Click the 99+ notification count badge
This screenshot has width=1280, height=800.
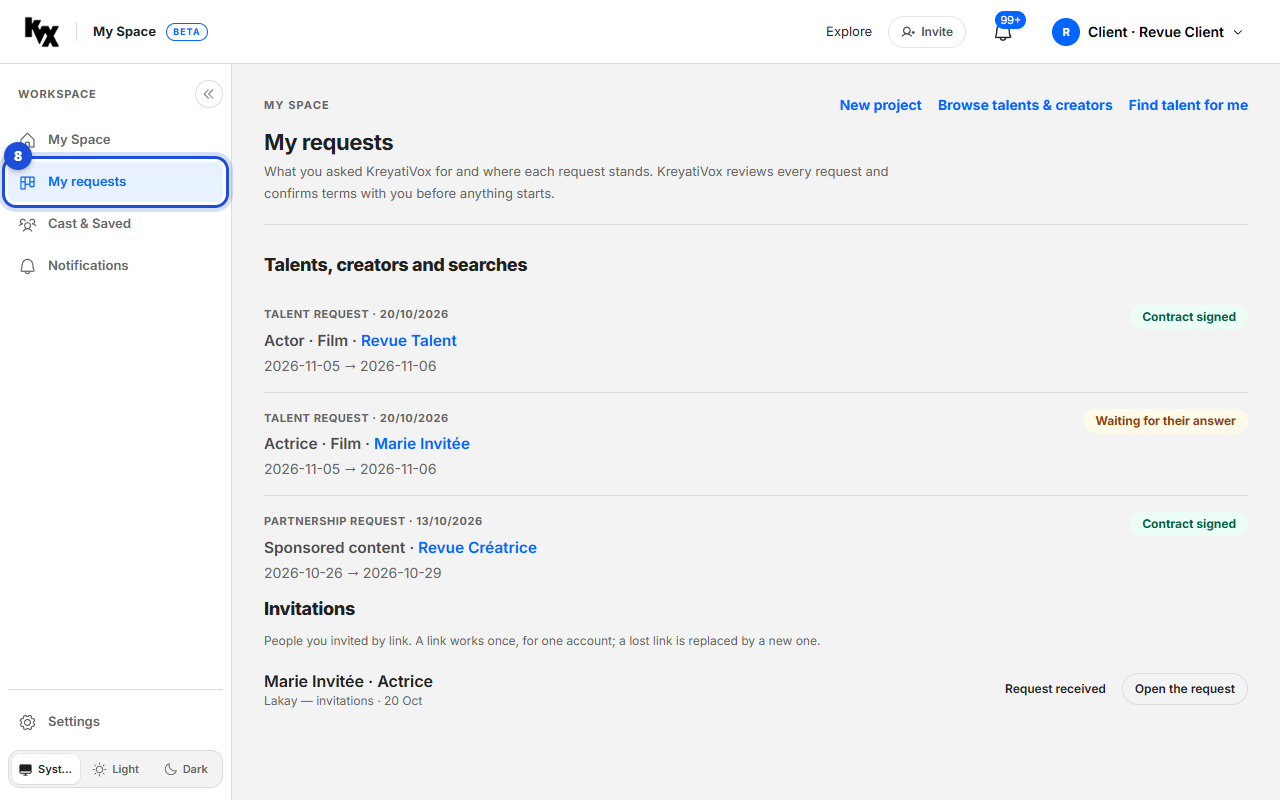(1010, 20)
